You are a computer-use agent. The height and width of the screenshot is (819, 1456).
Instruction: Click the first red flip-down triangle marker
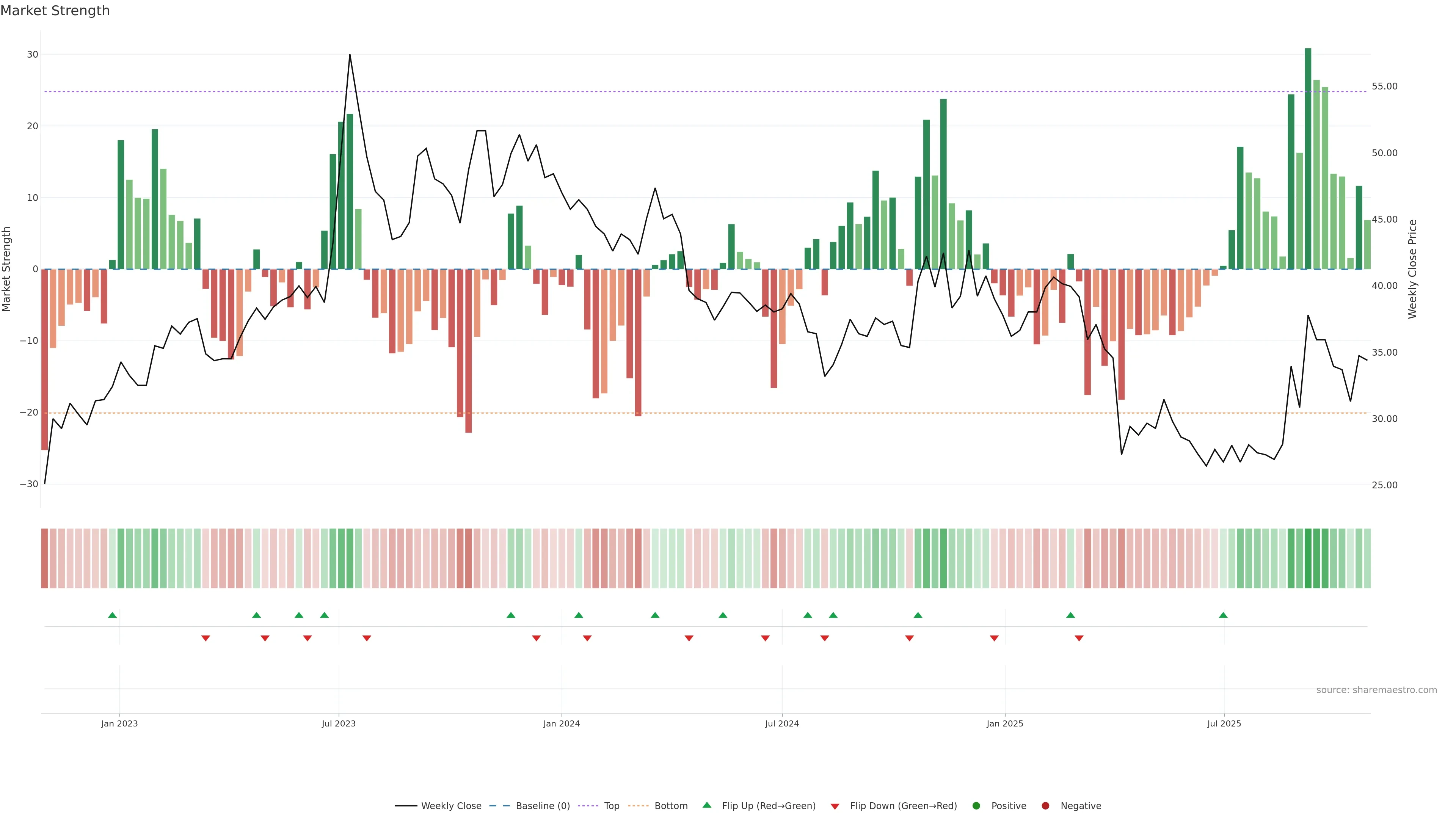(206, 638)
